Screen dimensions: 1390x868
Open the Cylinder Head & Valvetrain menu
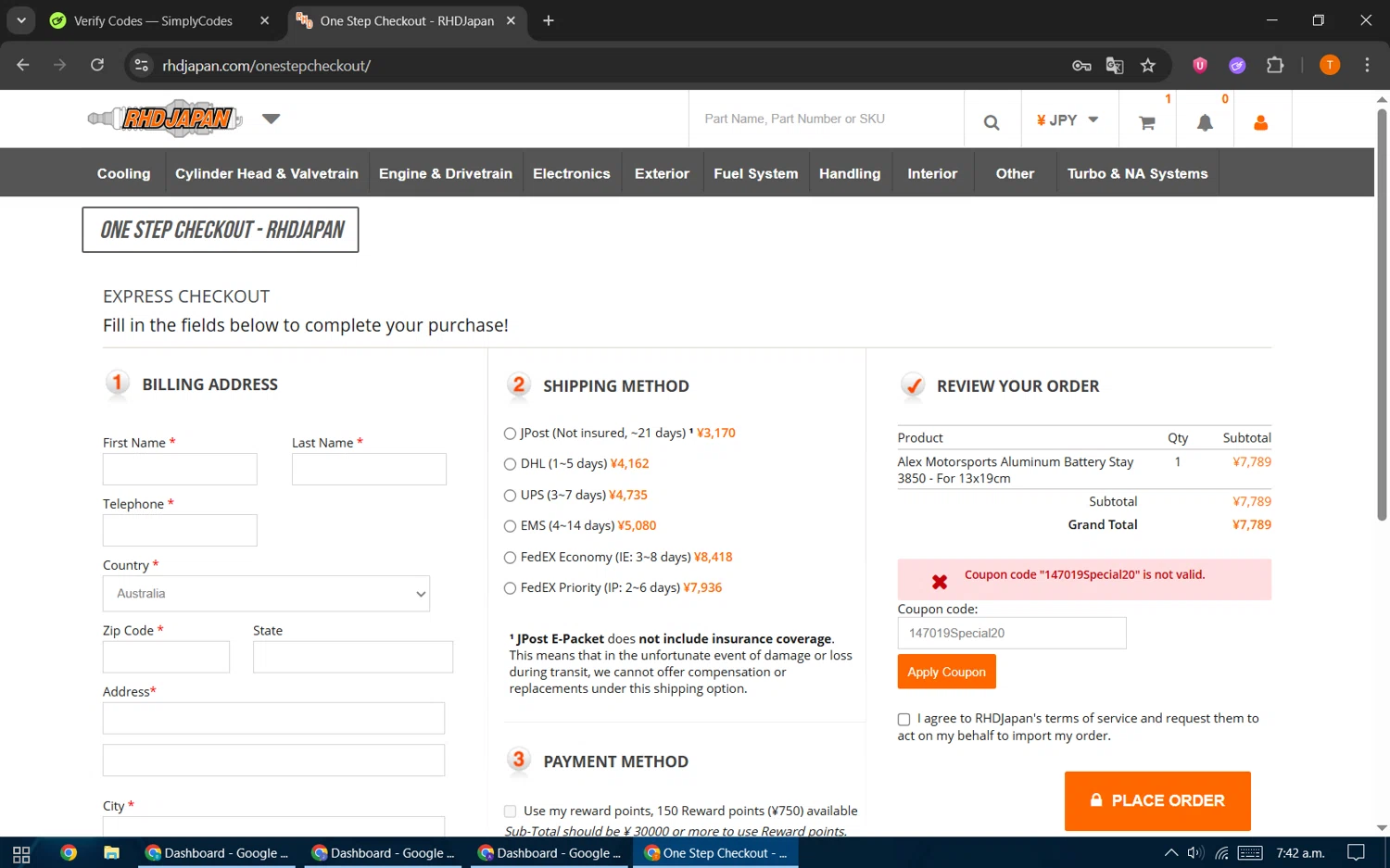coord(267,173)
